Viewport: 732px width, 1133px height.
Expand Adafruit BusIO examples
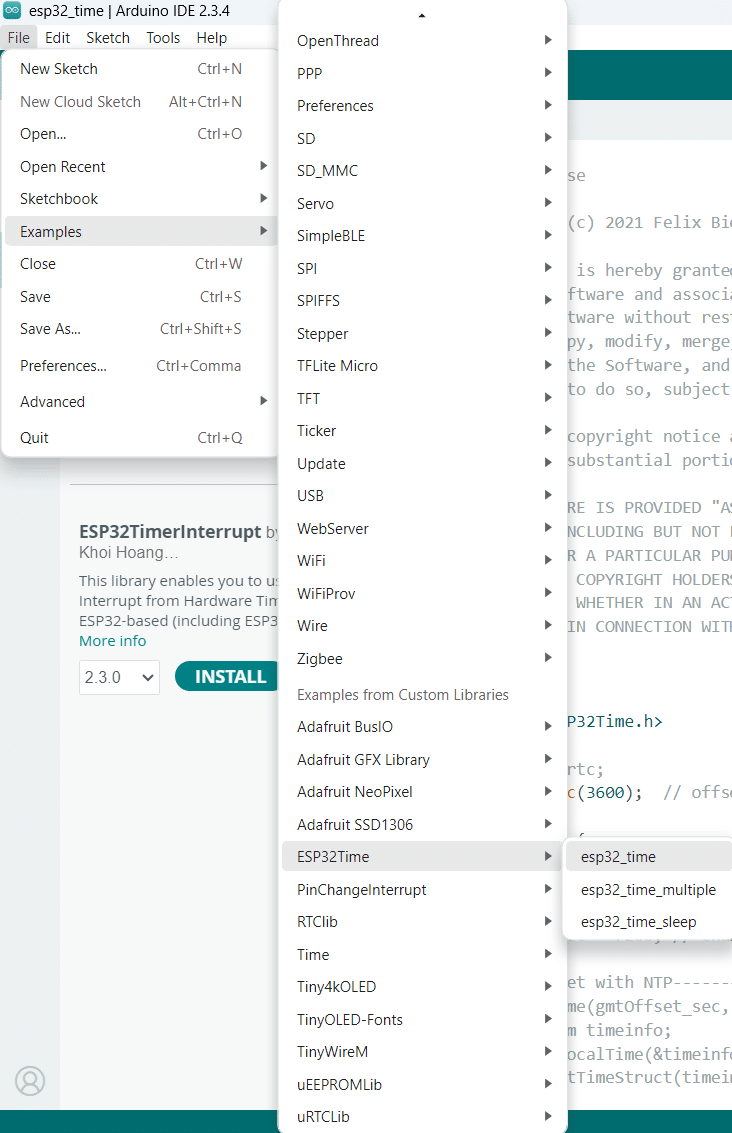422,726
